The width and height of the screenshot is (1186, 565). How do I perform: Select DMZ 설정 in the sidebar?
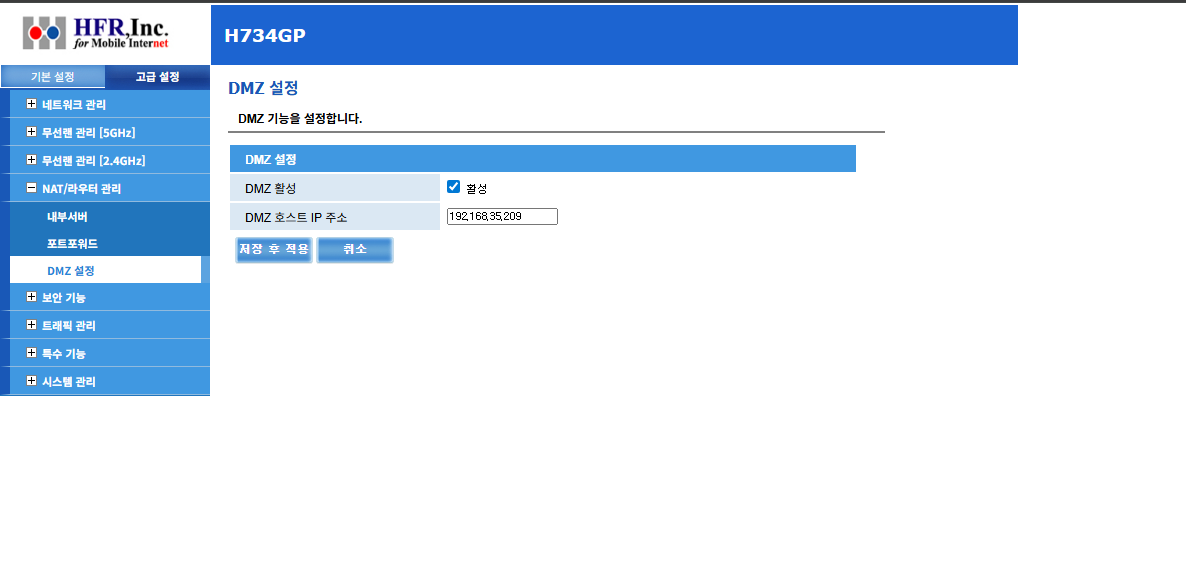point(71,270)
